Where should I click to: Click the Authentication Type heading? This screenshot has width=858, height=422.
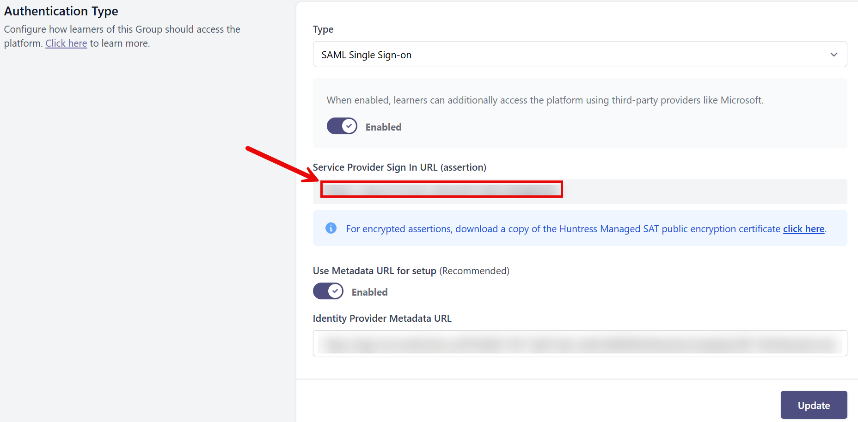[x=61, y=11]
